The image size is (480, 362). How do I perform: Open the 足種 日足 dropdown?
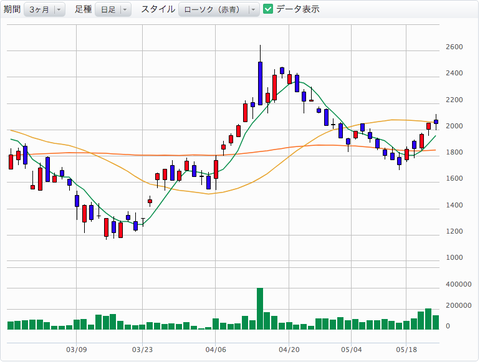tap(113, 10)
